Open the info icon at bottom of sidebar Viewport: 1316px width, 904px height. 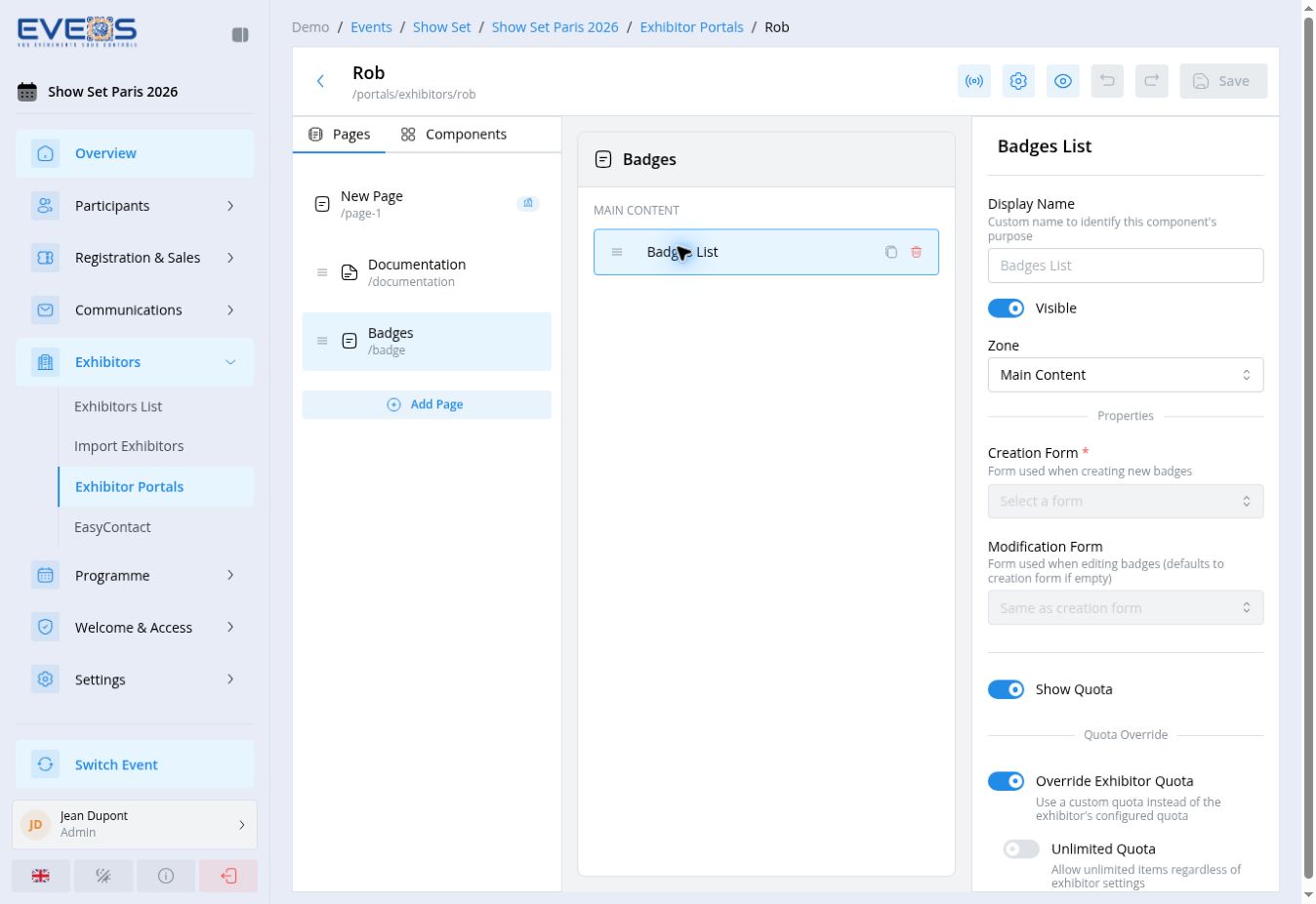(x=166, y=876)
